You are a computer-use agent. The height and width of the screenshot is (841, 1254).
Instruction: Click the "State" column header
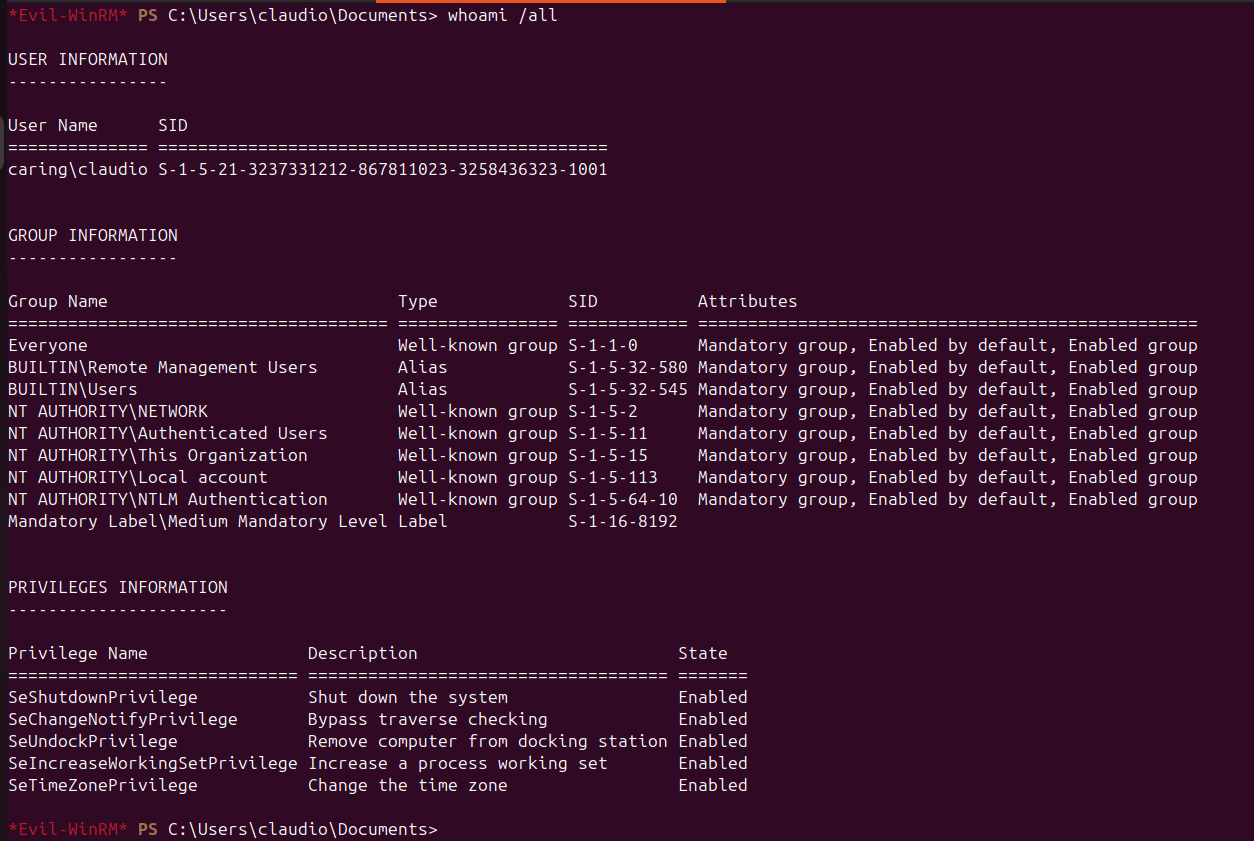[x=703, y=654]
